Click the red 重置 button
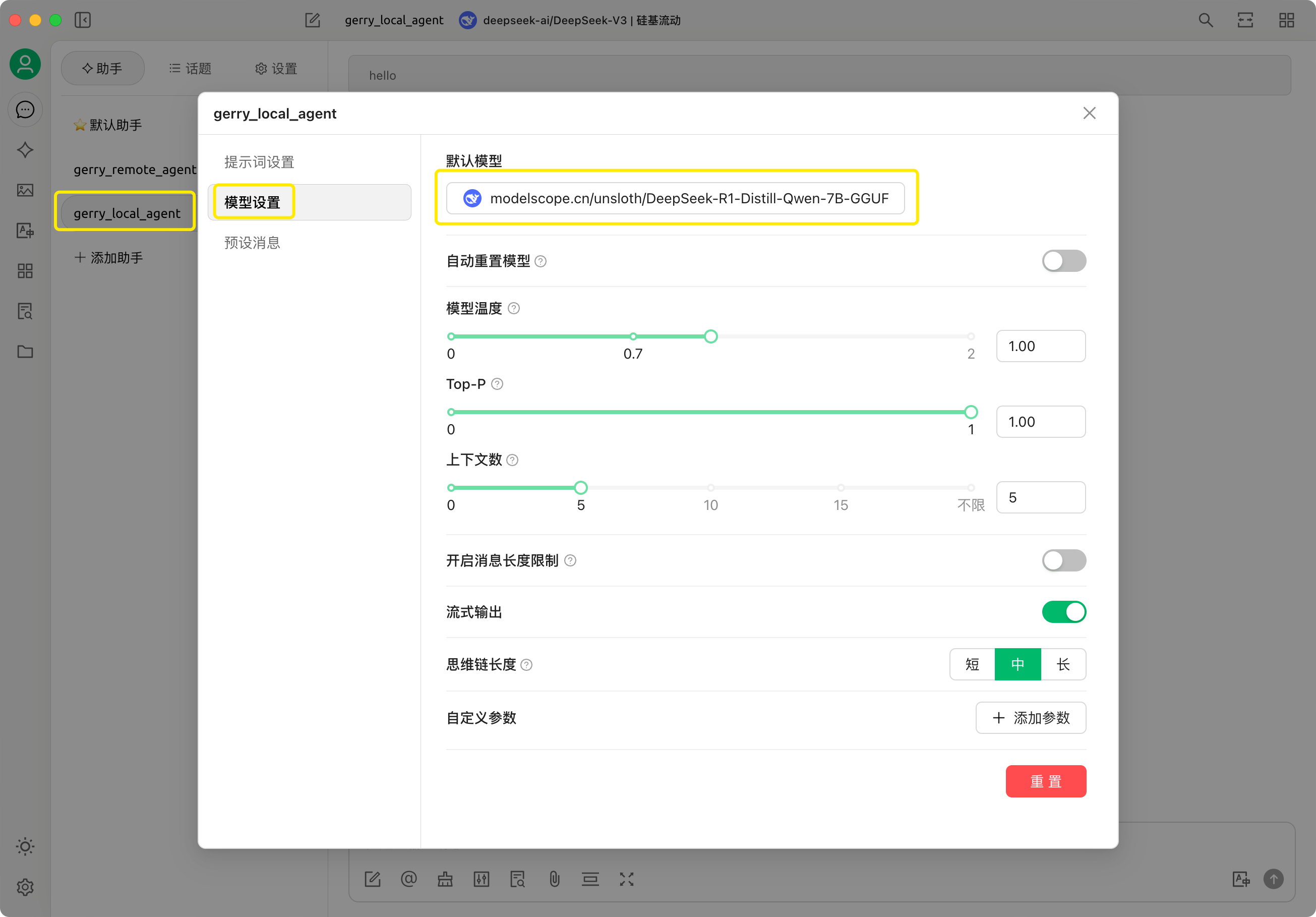Screen dimensions: 1316x917 click(1046, 781)
